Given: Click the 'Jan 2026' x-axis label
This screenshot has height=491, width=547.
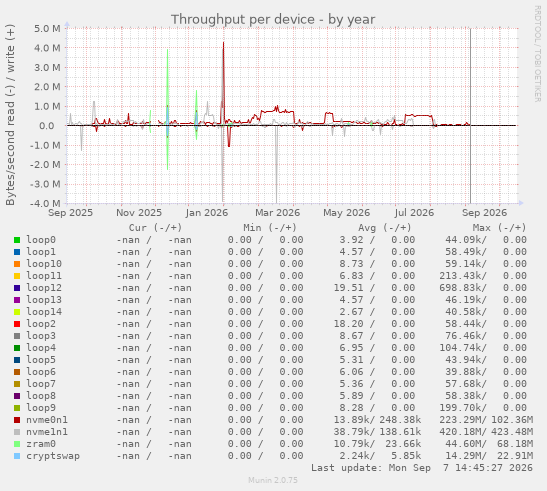Looking at the screenshot, I should point(207,213).
